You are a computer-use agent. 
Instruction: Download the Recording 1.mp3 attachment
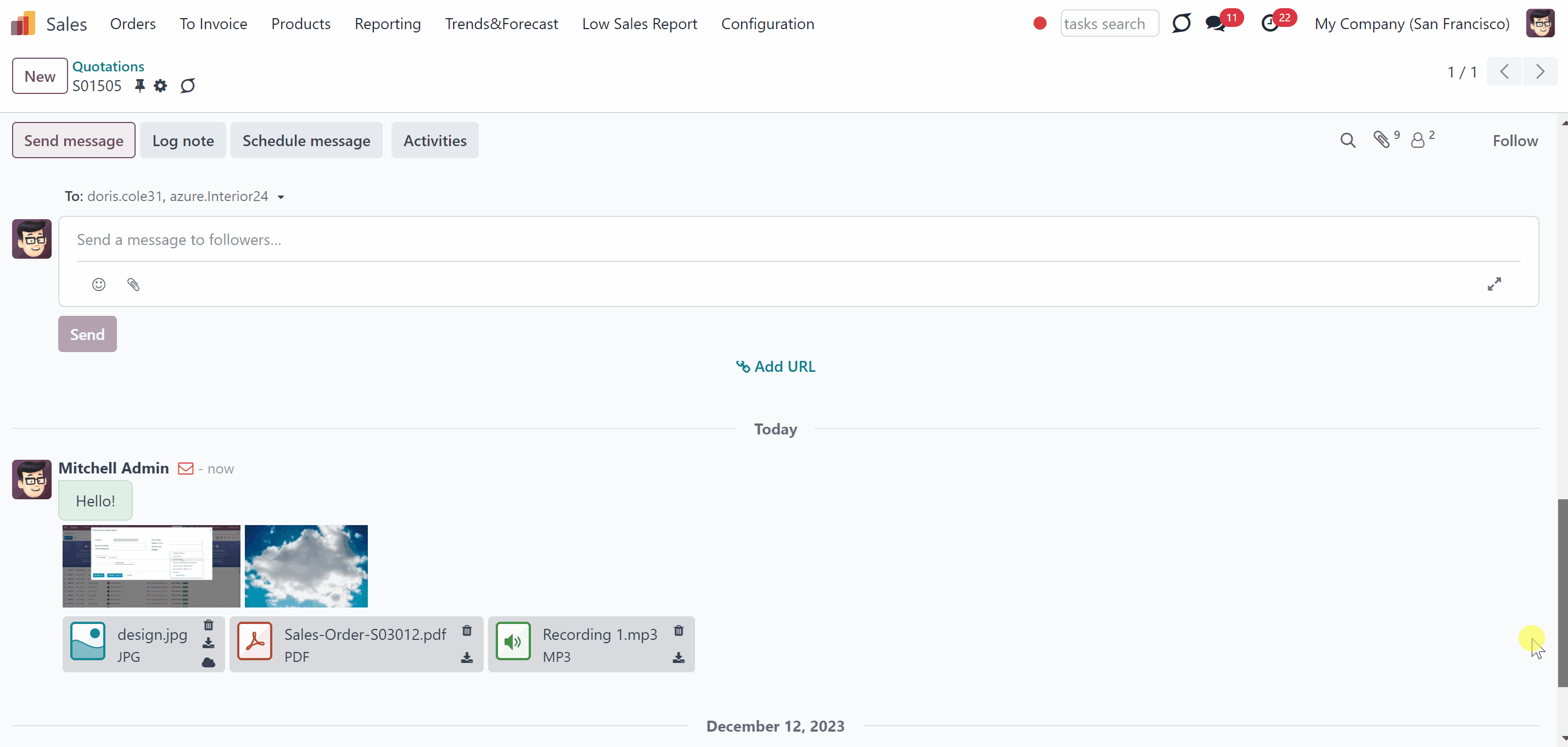(x=679, y=657)
